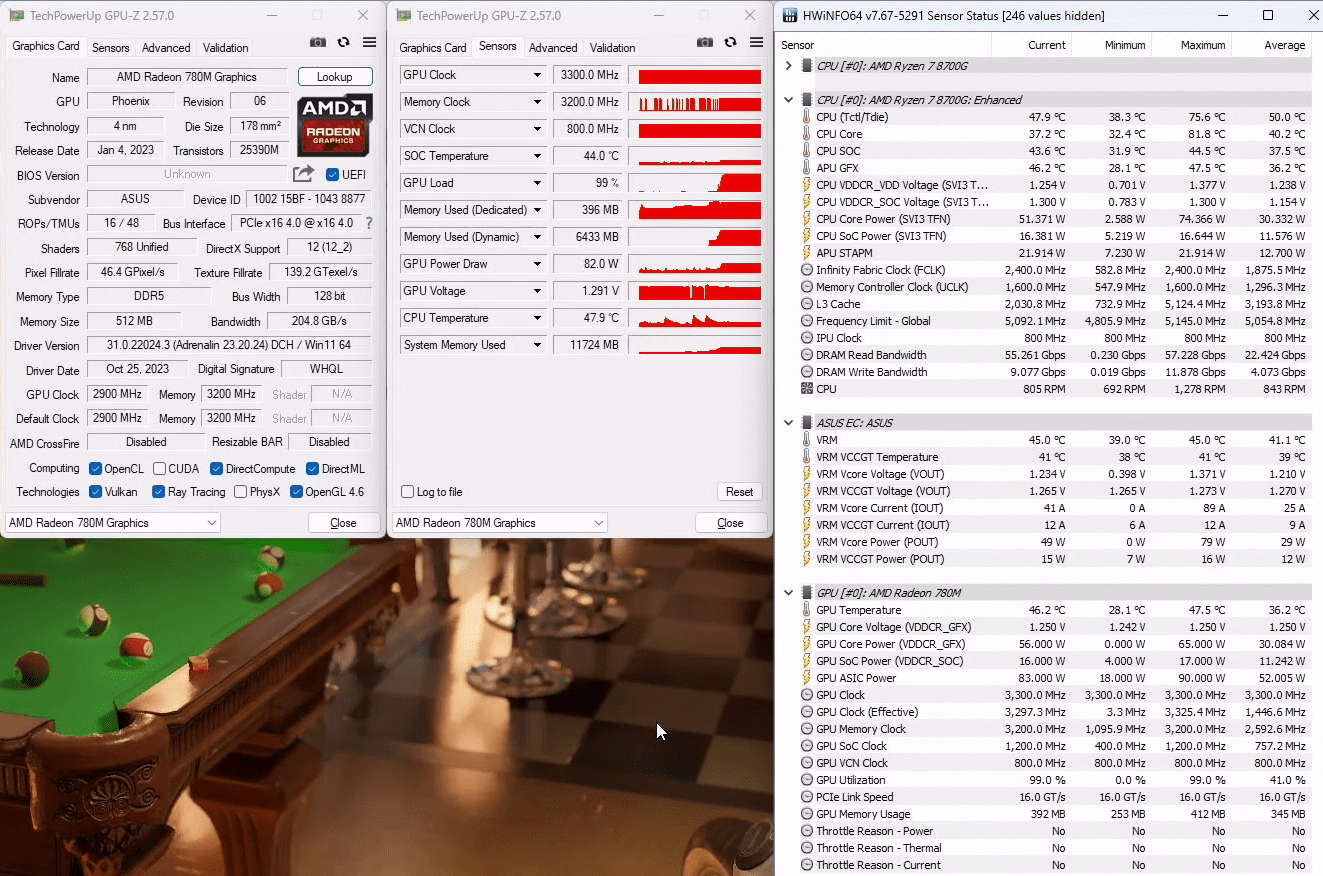Reset sensor readings with the Reset button
This screenshot has width=1323, height=876.
pyautogui.click(x=739, y=491)
